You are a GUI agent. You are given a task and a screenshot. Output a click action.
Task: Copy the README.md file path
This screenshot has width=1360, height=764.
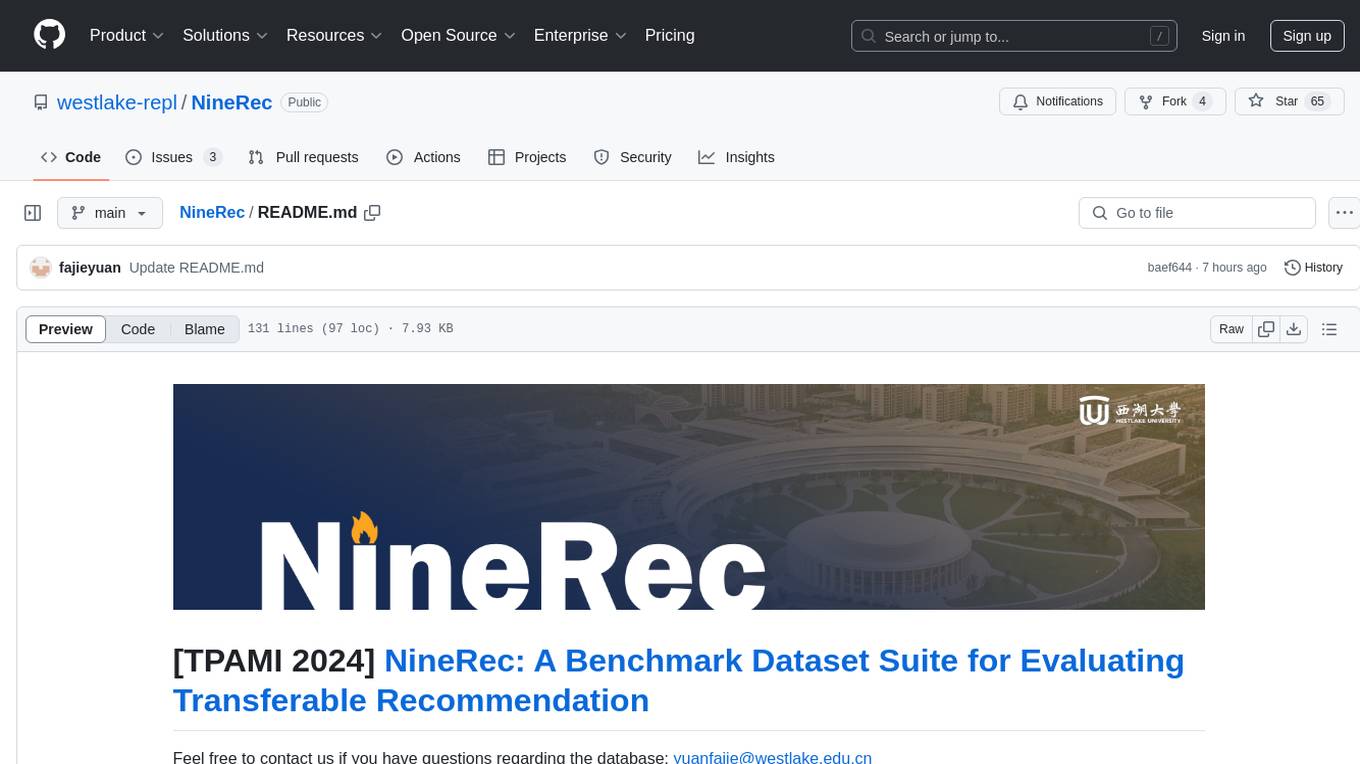[x=373, y=212]
